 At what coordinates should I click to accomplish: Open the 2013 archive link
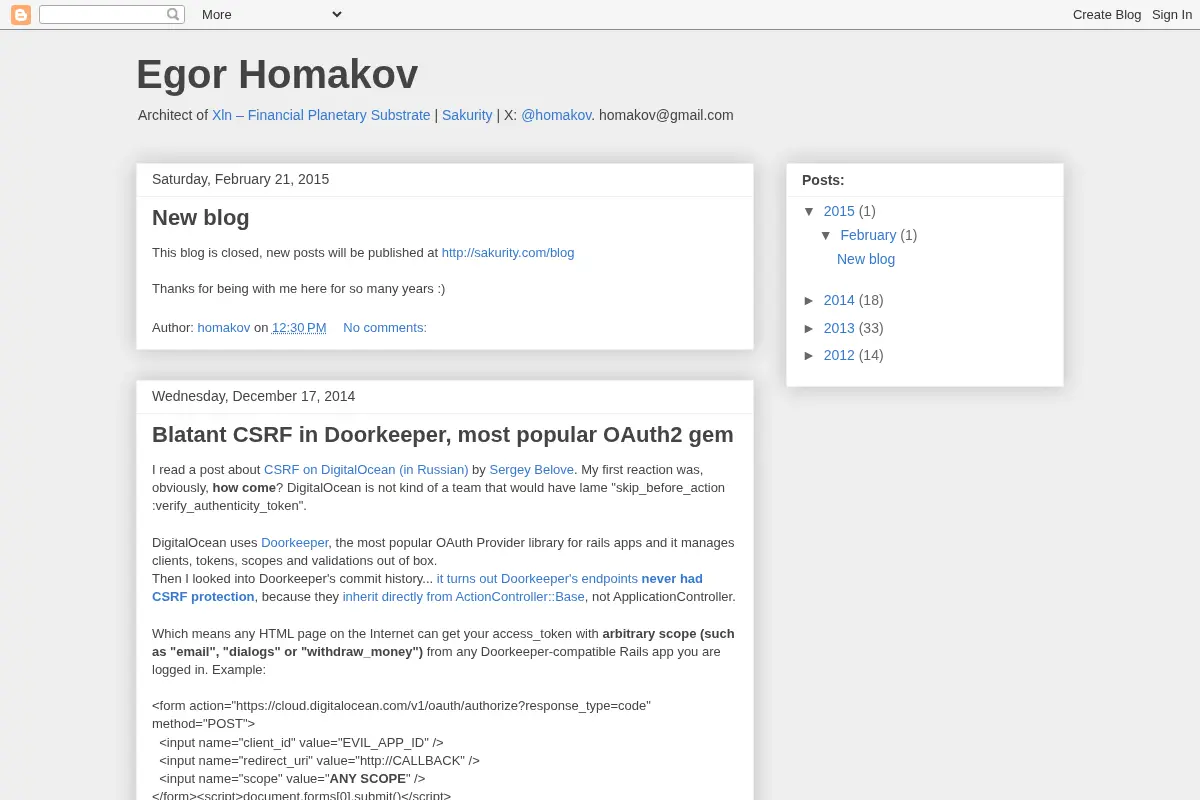tap(839, 328)
